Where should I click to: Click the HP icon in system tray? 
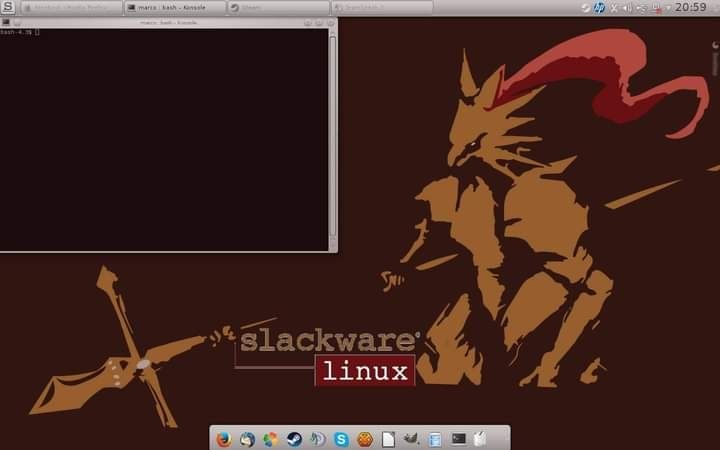(x=599, y=7)
